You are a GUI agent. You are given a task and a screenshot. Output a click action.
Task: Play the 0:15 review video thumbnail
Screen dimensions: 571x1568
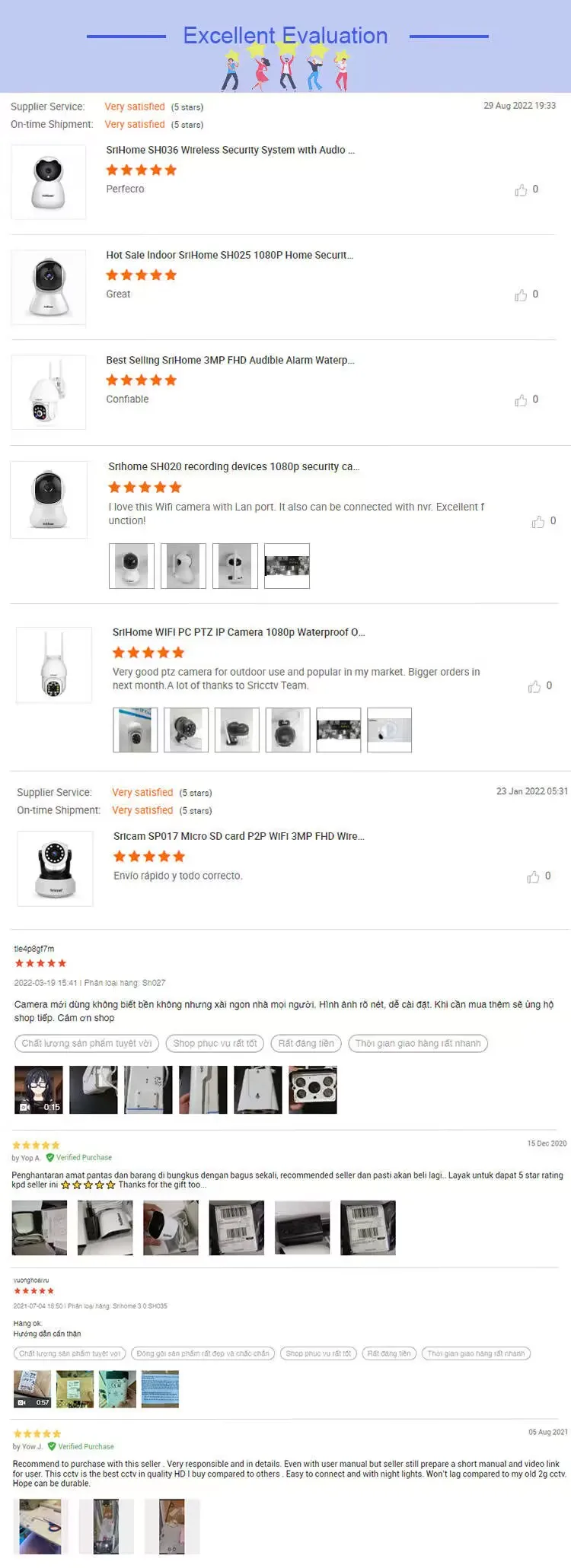pyautogui.click(x=38, y=1089)
